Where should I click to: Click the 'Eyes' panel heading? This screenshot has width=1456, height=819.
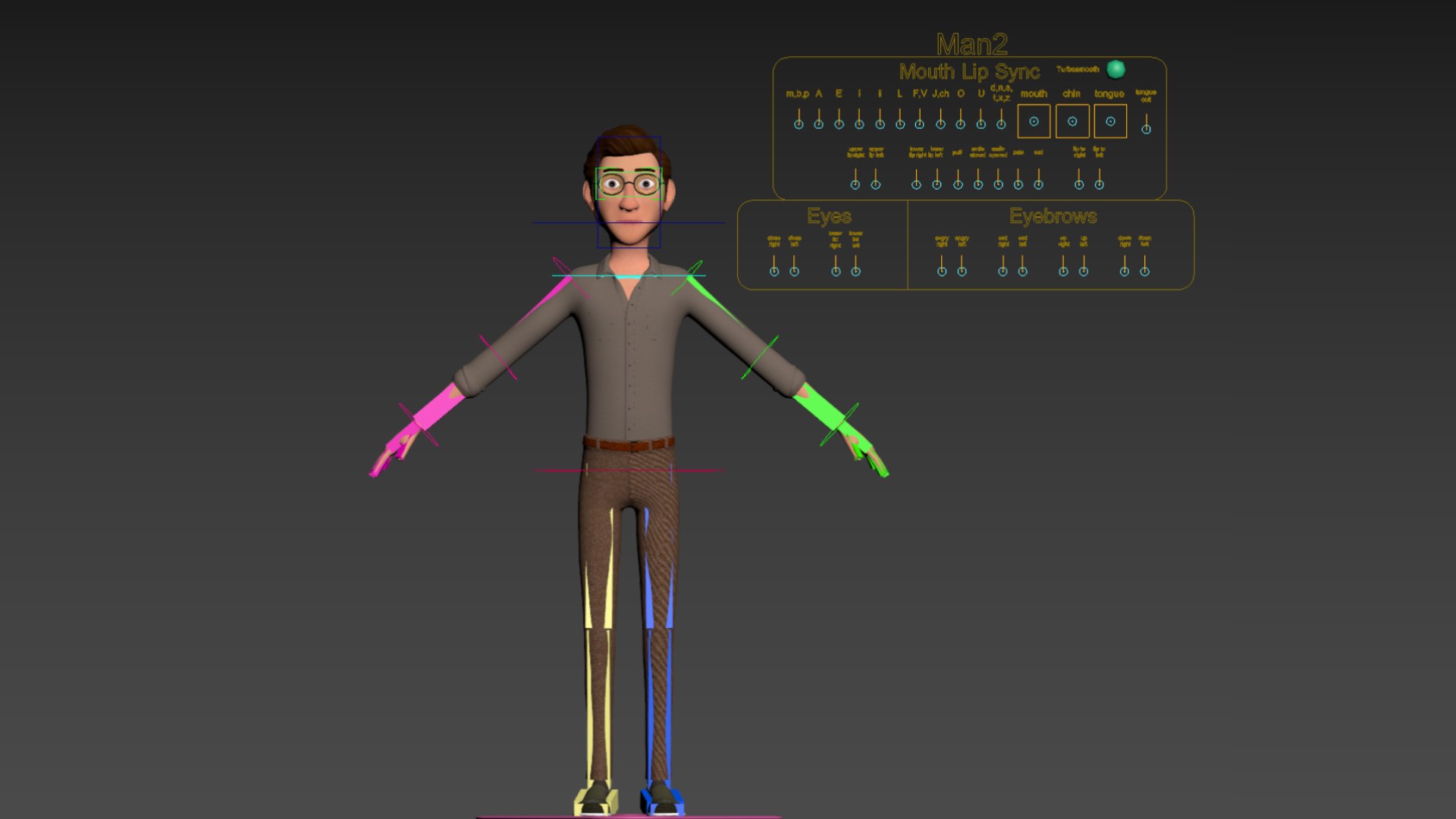click(x=830, y=216)
